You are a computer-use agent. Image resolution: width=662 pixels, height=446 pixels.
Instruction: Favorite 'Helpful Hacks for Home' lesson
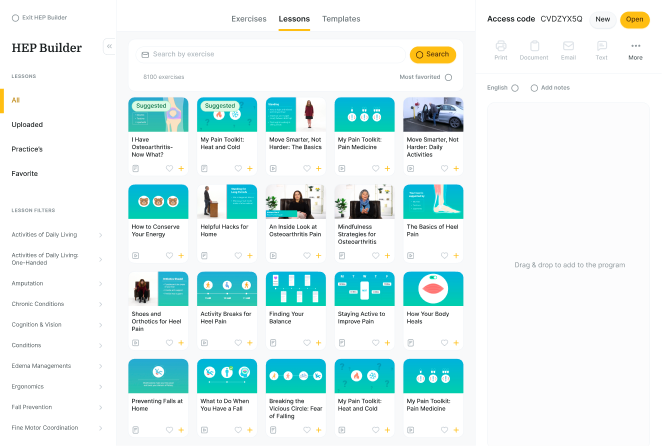click(238, 256)
